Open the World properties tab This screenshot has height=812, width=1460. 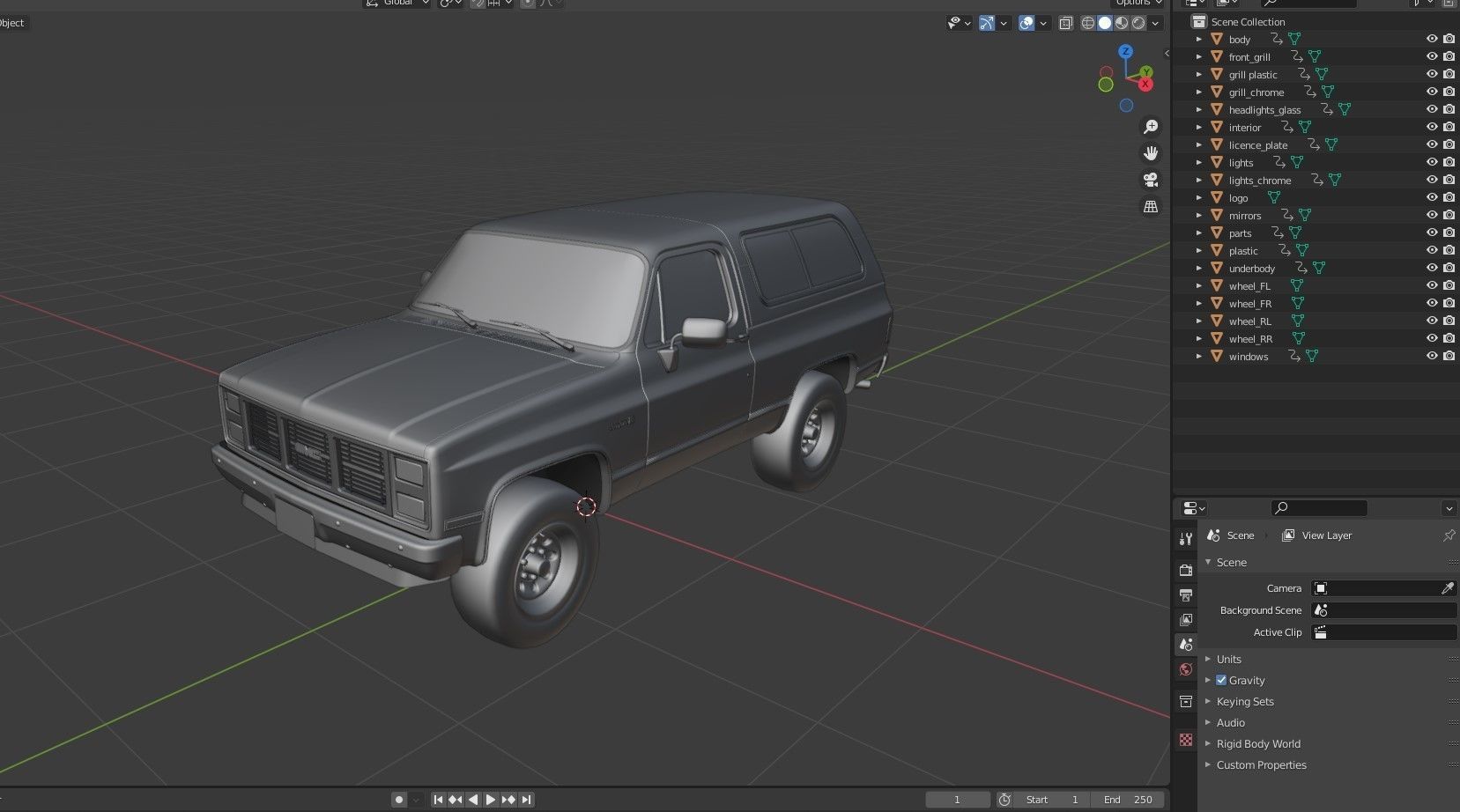(x=1186, y=669)
